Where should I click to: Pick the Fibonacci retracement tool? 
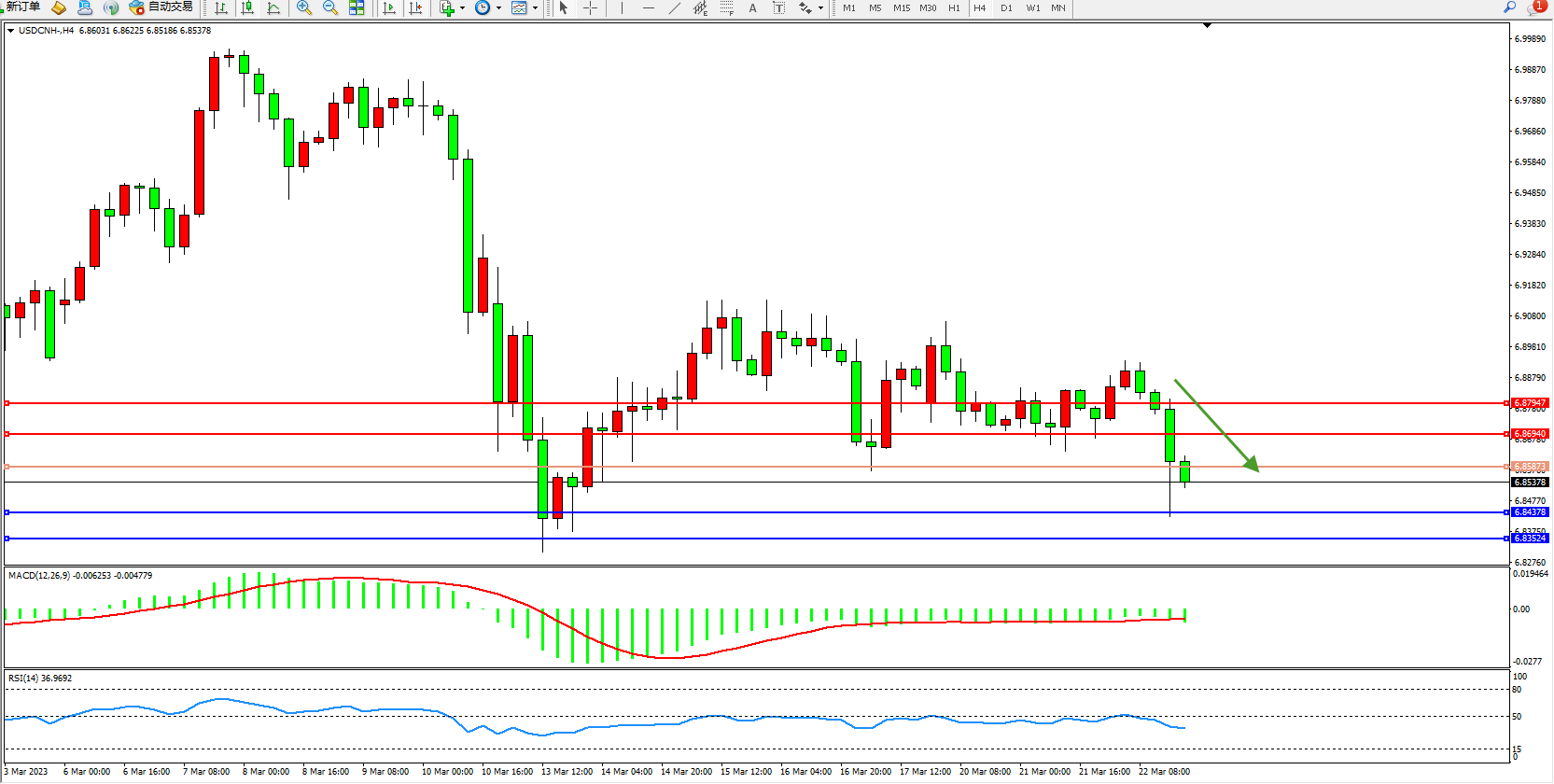tap(727, 7)
